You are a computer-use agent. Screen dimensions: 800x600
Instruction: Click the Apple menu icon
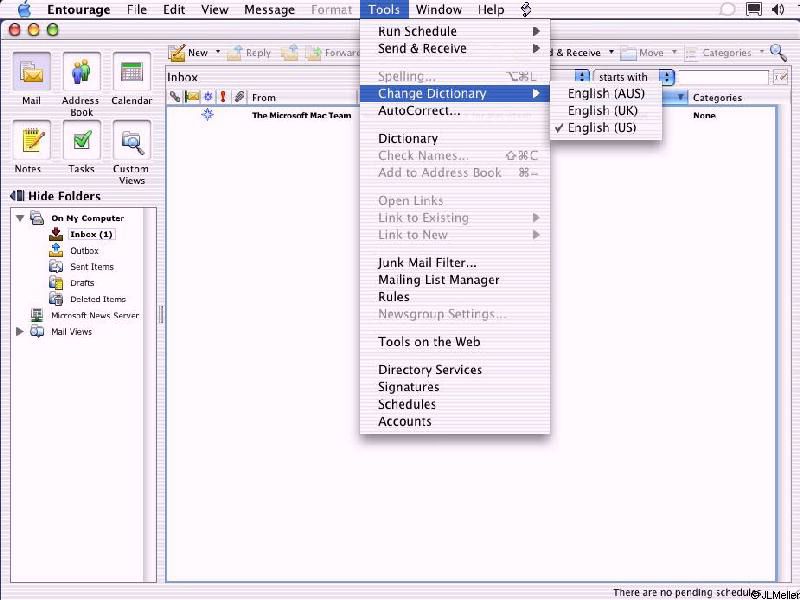(x=24, y=9)
